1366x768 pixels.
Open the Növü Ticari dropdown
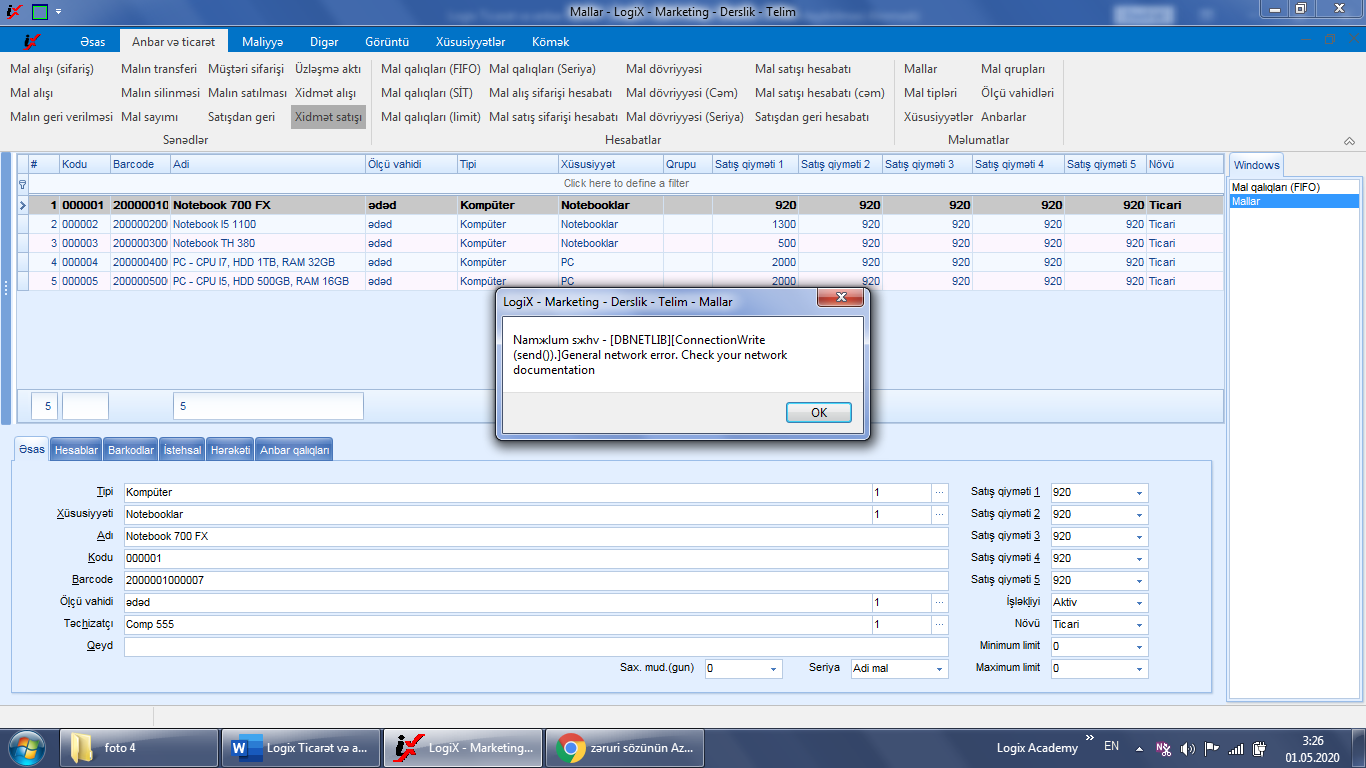1139,625
